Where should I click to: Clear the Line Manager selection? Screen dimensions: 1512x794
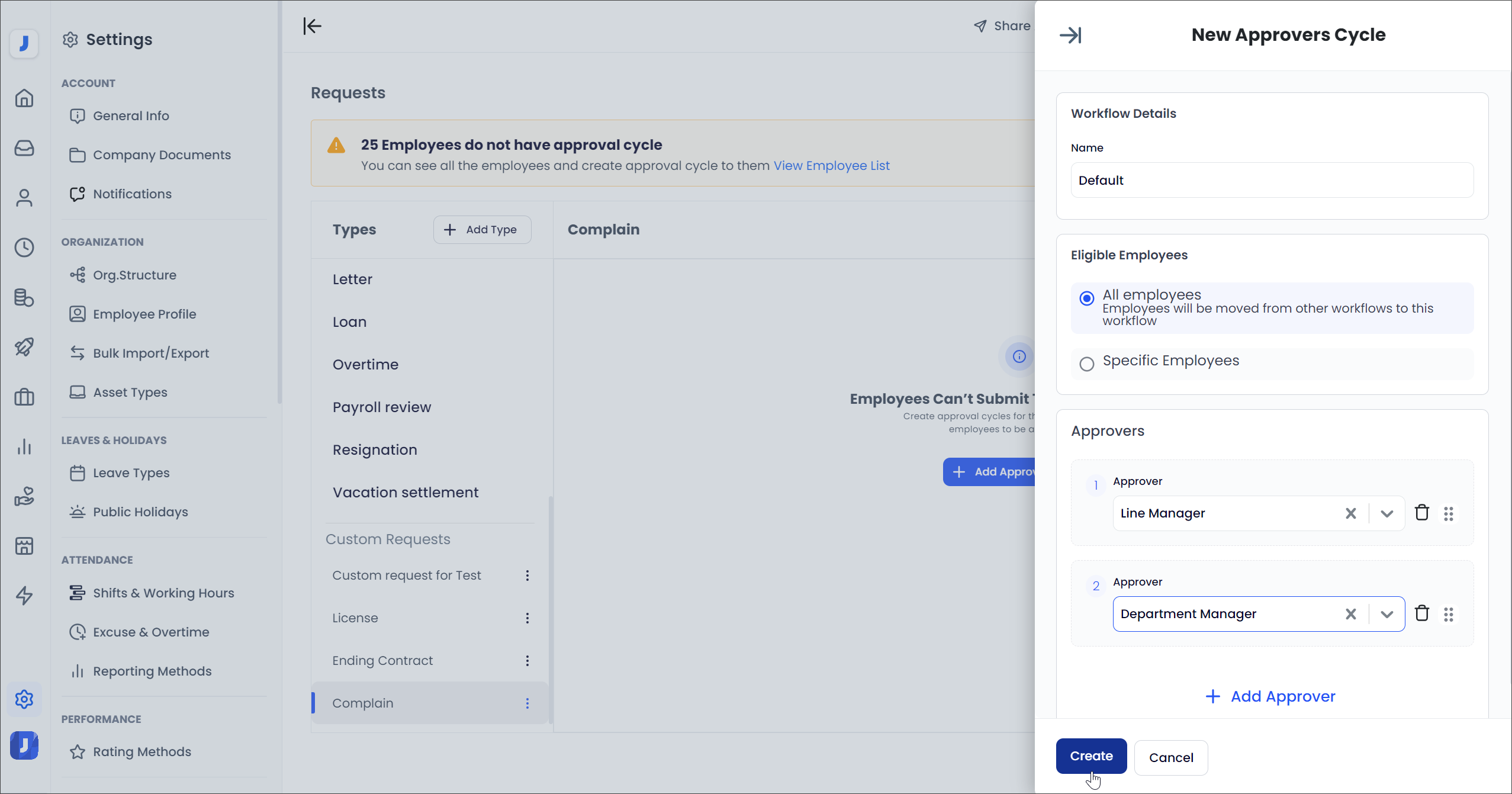click(x=1350, y=513)
